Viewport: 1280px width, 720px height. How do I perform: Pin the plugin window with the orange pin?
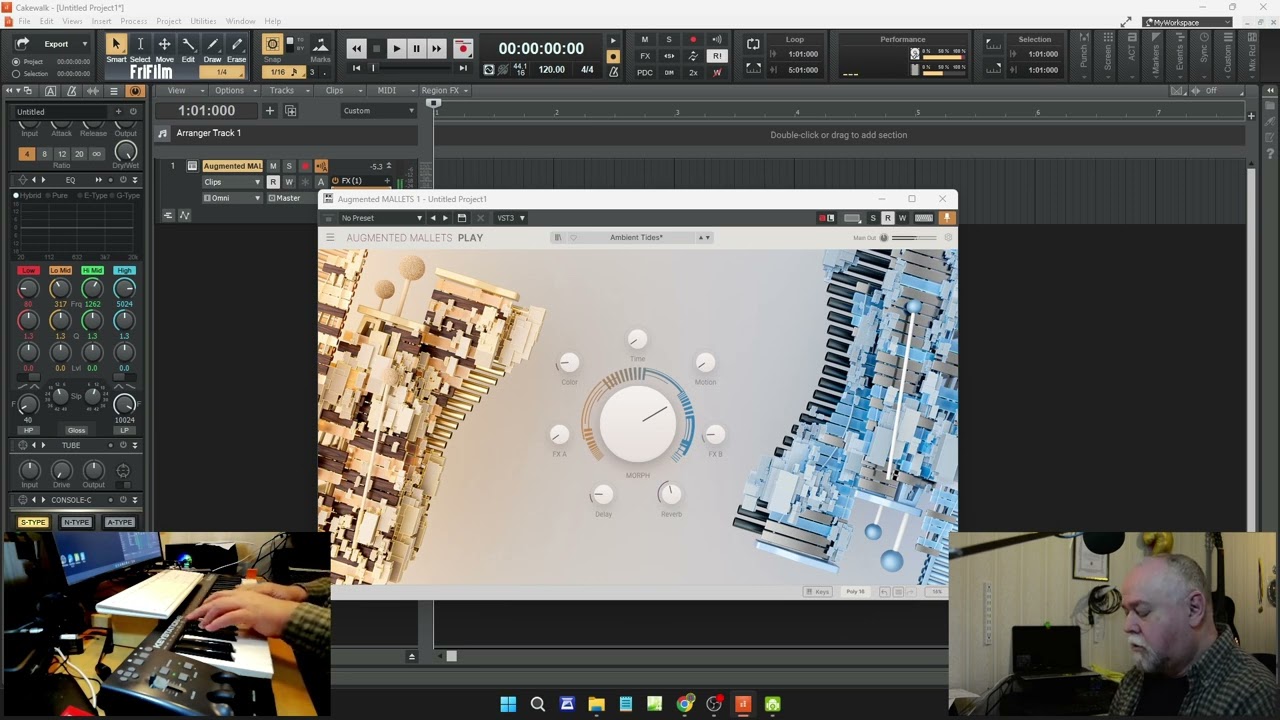tap(947, 218)
